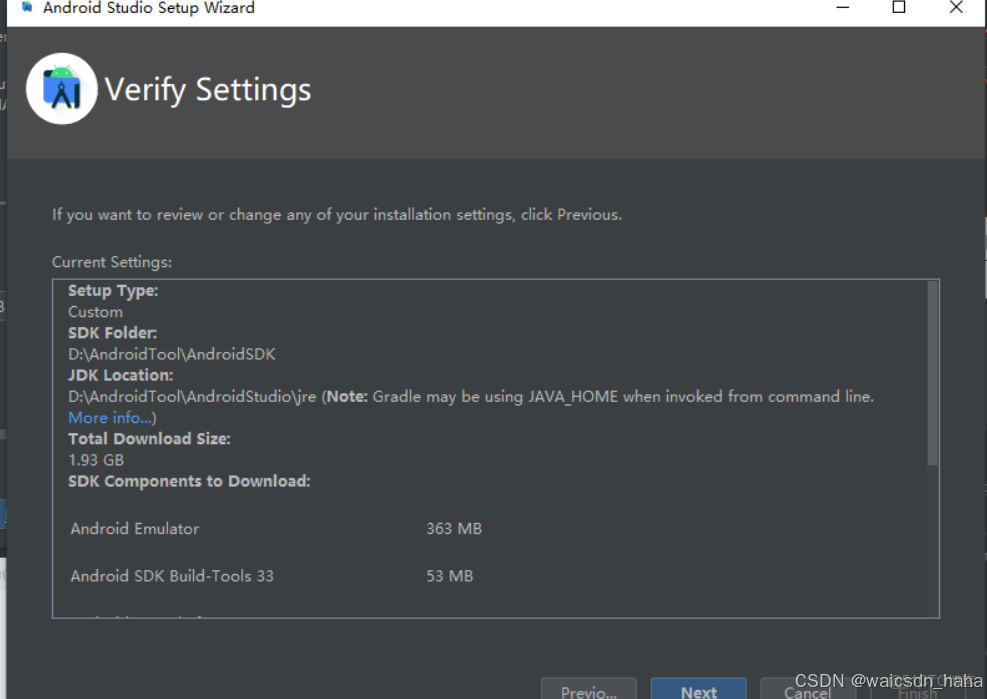
Task: Click the Cancel button
Action: 808,690
